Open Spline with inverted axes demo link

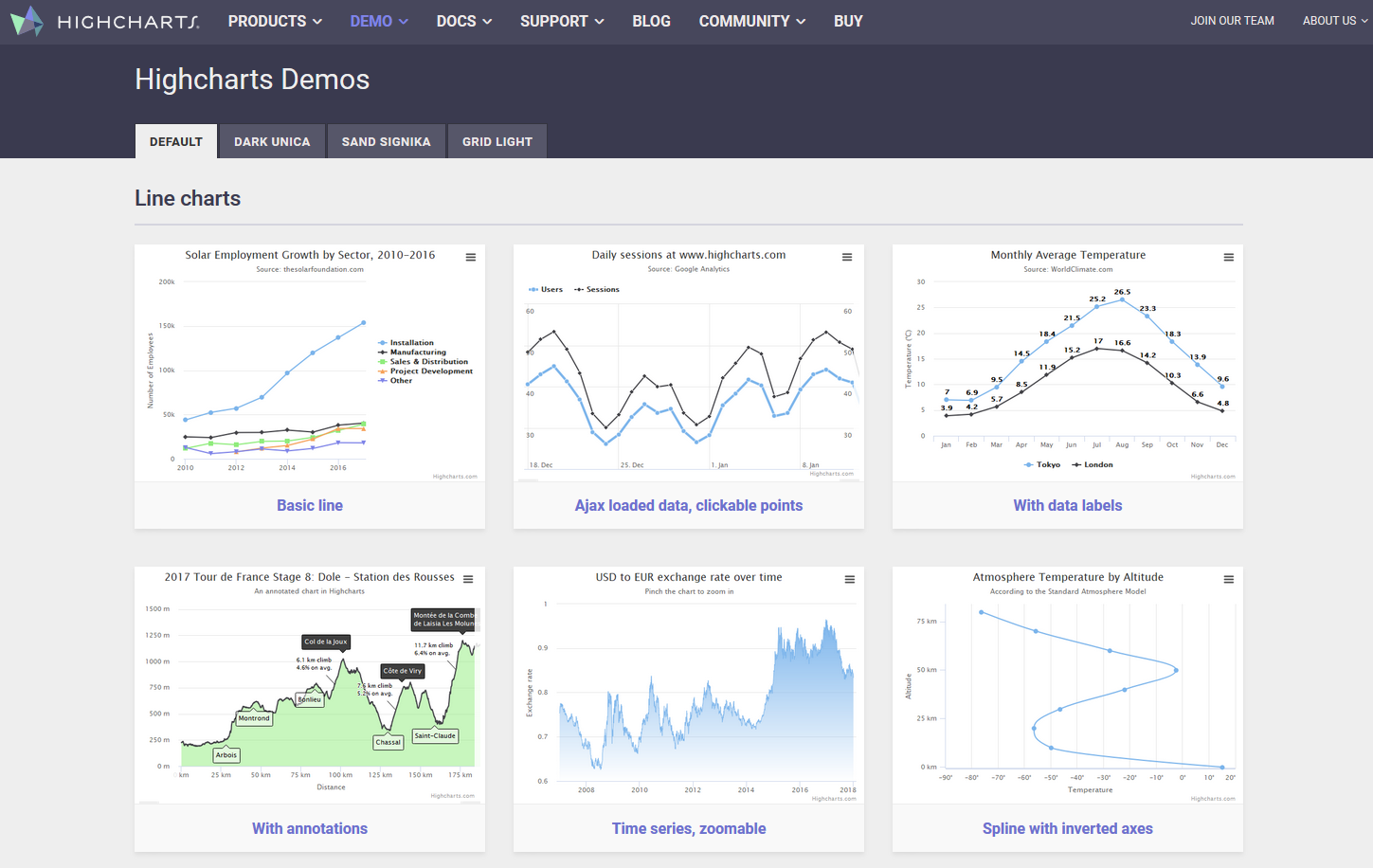(1068, 828)
